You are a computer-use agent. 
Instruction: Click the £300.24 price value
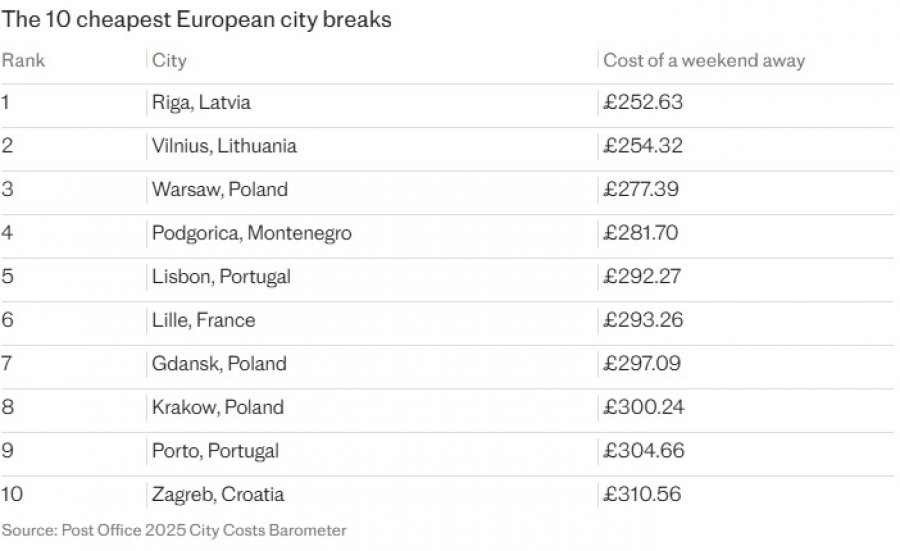tap(643, 407)
